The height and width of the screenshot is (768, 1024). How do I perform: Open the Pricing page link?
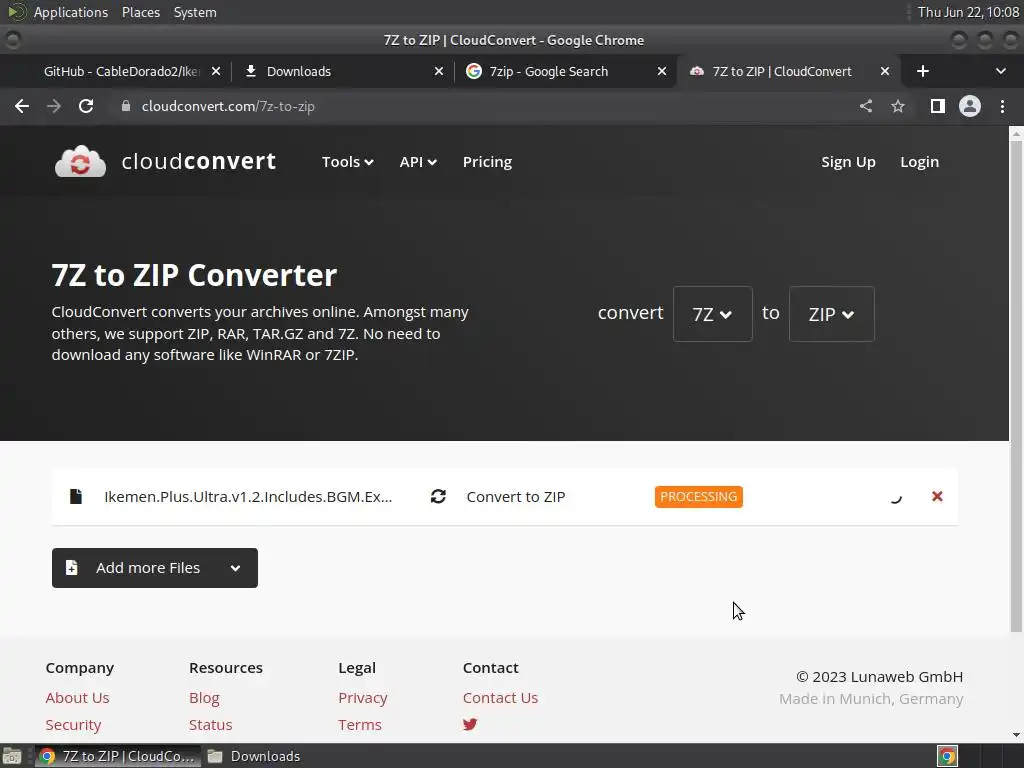[x=487, y=162]
